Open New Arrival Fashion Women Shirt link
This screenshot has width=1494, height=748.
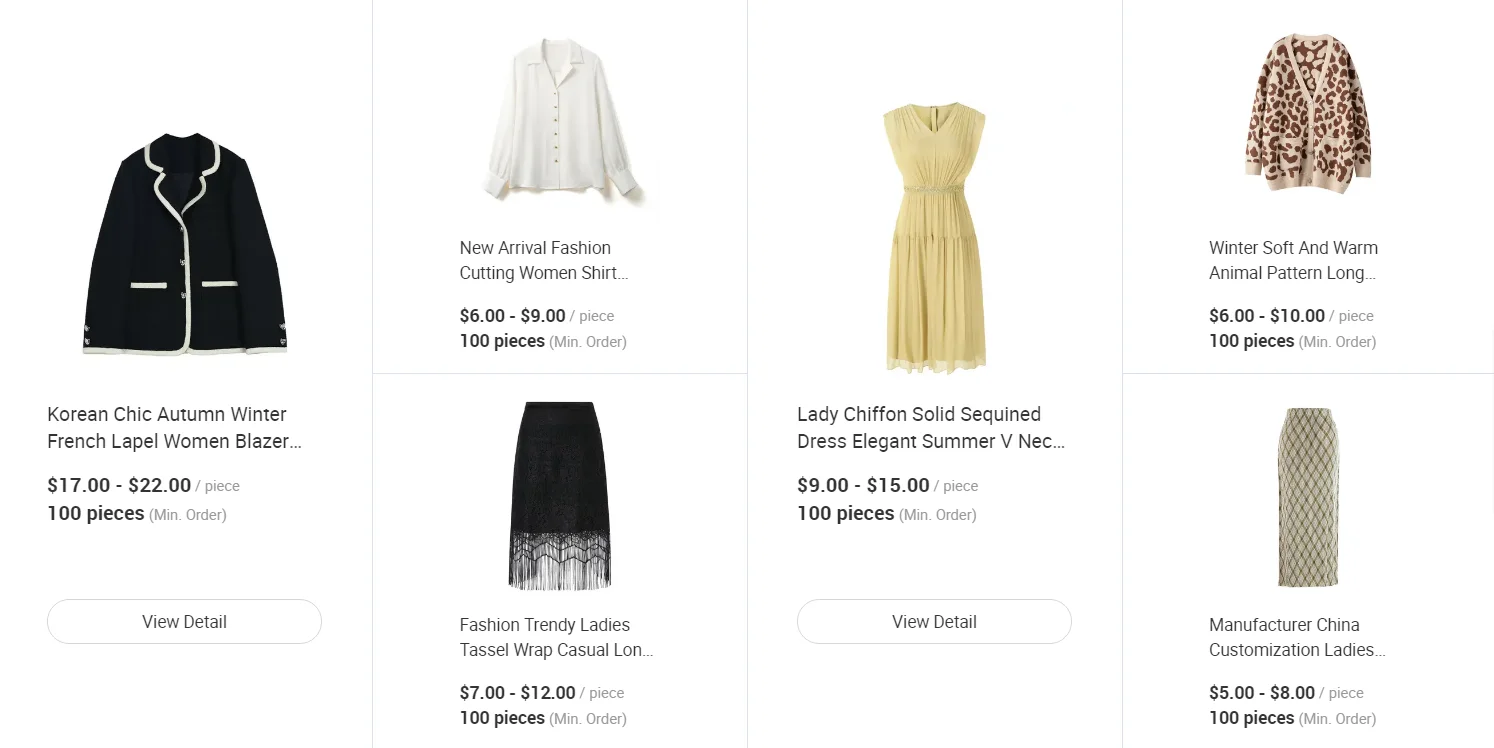tap(543, 260)
